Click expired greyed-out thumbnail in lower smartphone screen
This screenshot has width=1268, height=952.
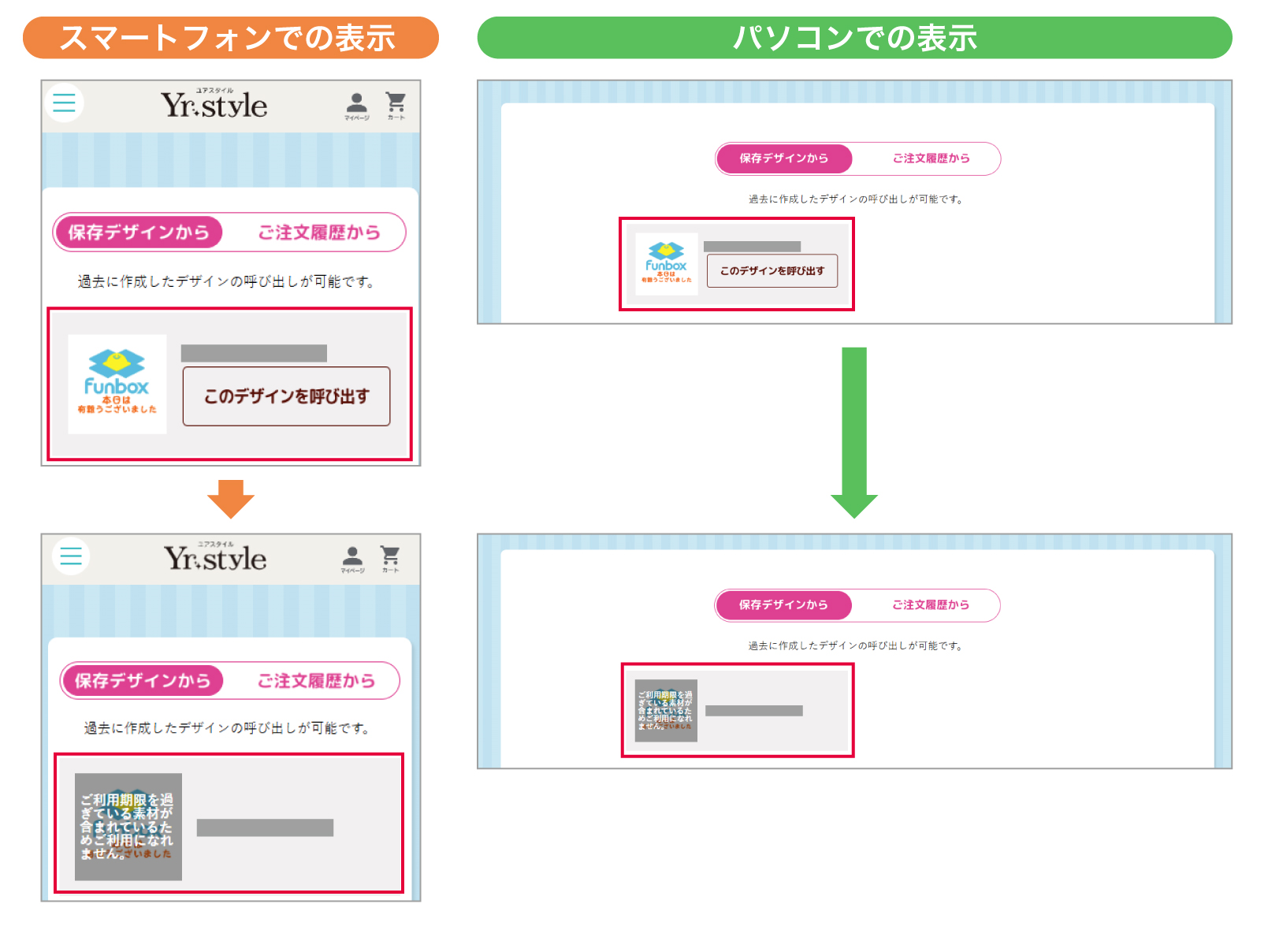(128, 826)
